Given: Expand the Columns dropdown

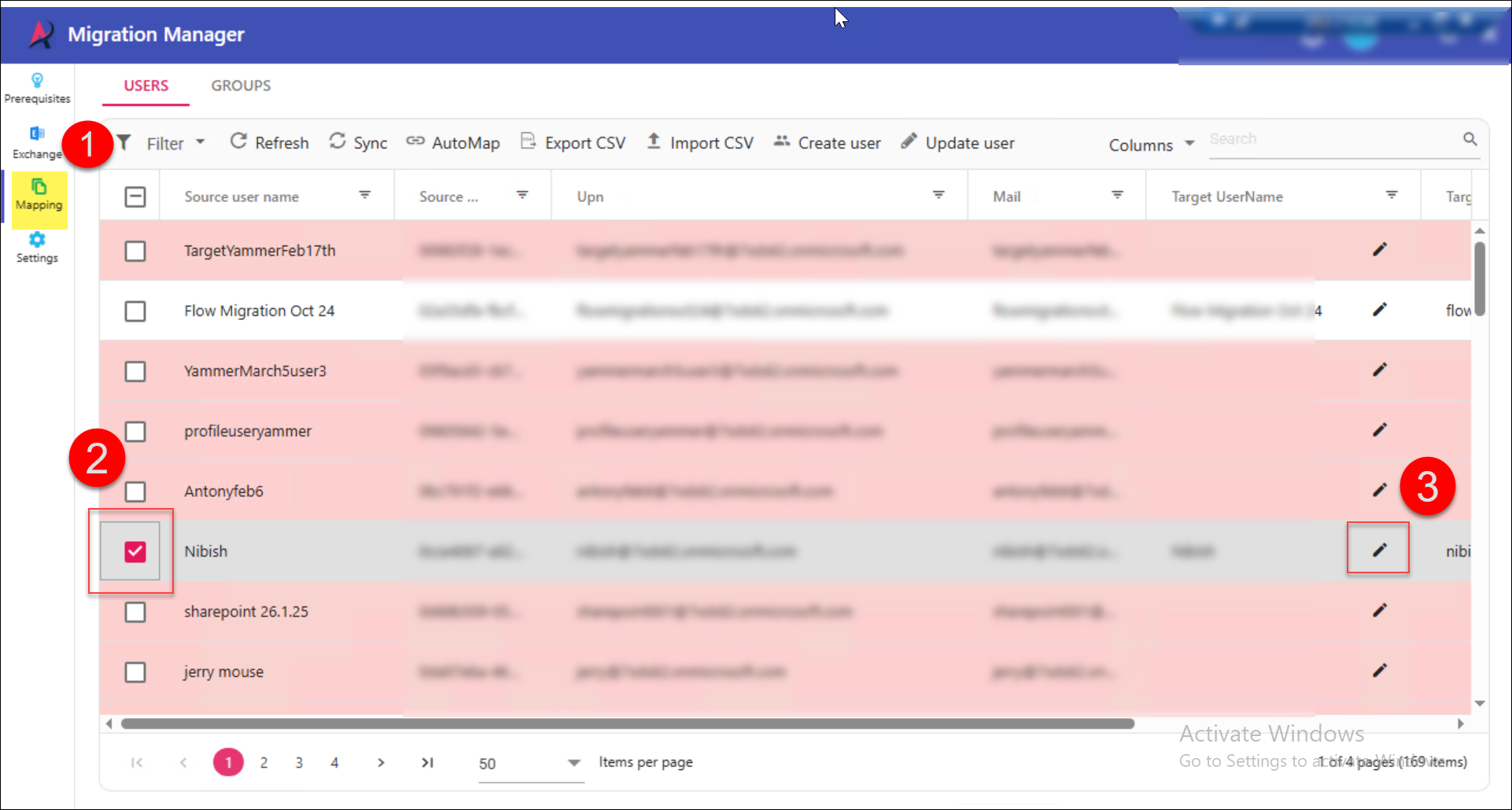Looking at the screenshot, I should pyautogui.click(x=1152, y=145).
